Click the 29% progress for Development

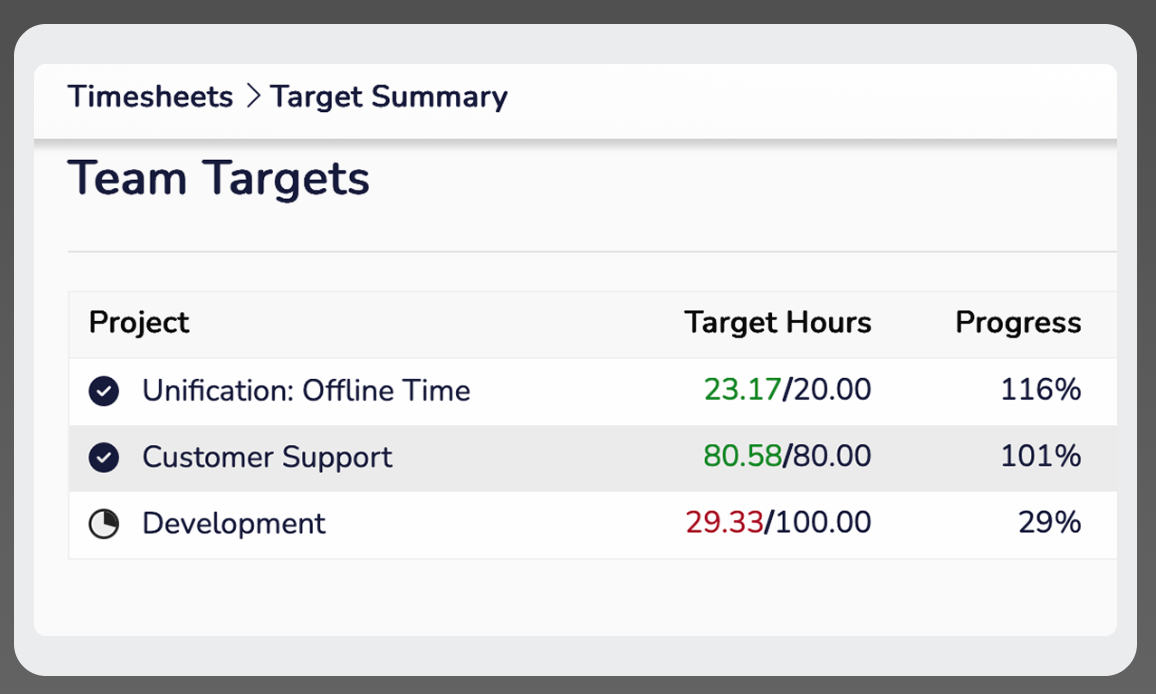(x=1050, y=522)
